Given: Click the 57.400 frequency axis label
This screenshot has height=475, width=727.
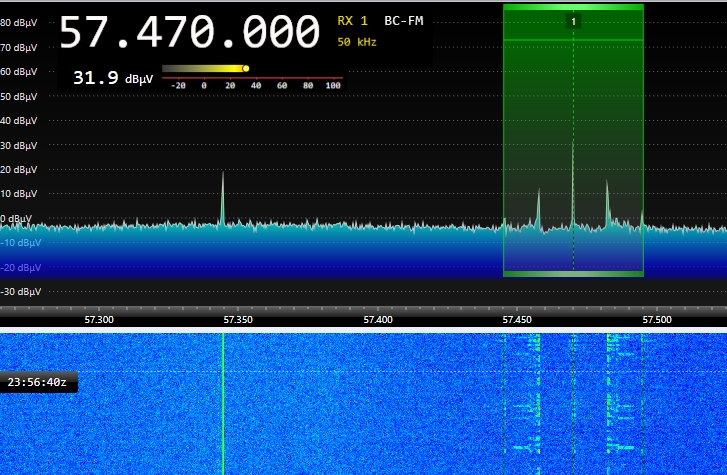Looking at the screenshot, I should pyautogui.click(x=378, y=320).
